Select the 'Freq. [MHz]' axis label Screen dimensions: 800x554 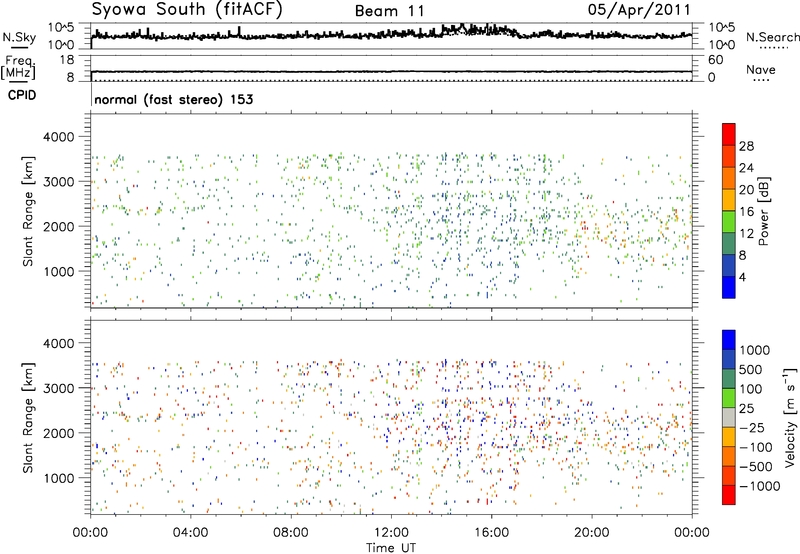[18, 67]
